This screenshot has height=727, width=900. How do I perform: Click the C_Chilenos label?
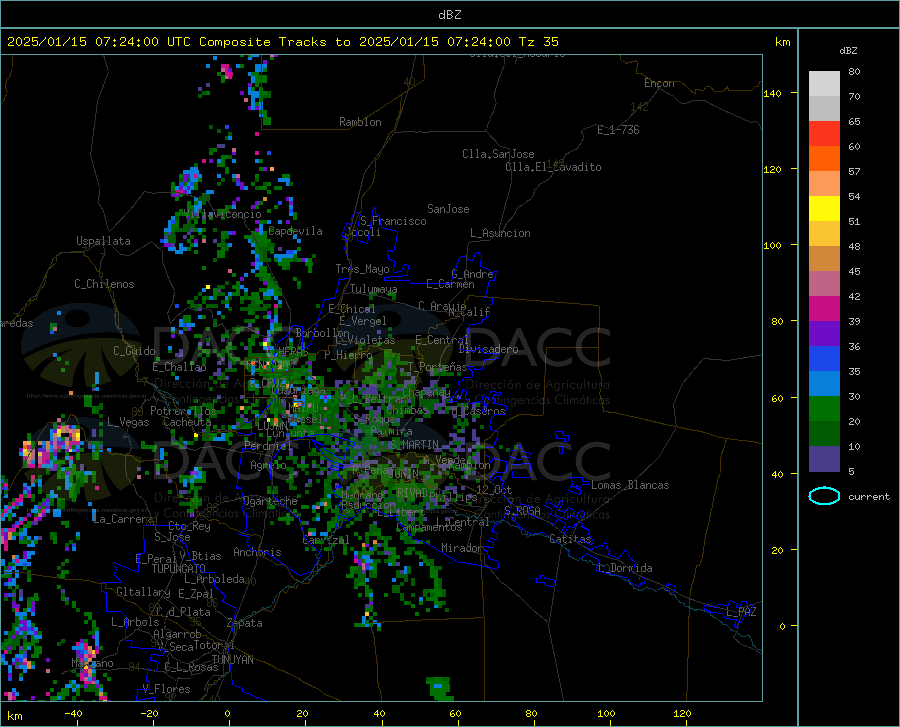pyautogui.click(x=104, y=284)
